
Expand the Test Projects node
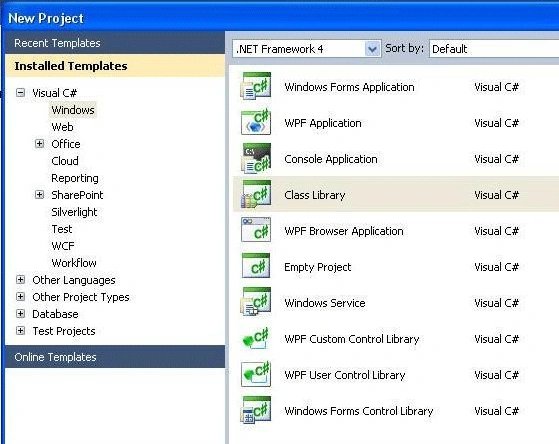(x=21, y=331)
